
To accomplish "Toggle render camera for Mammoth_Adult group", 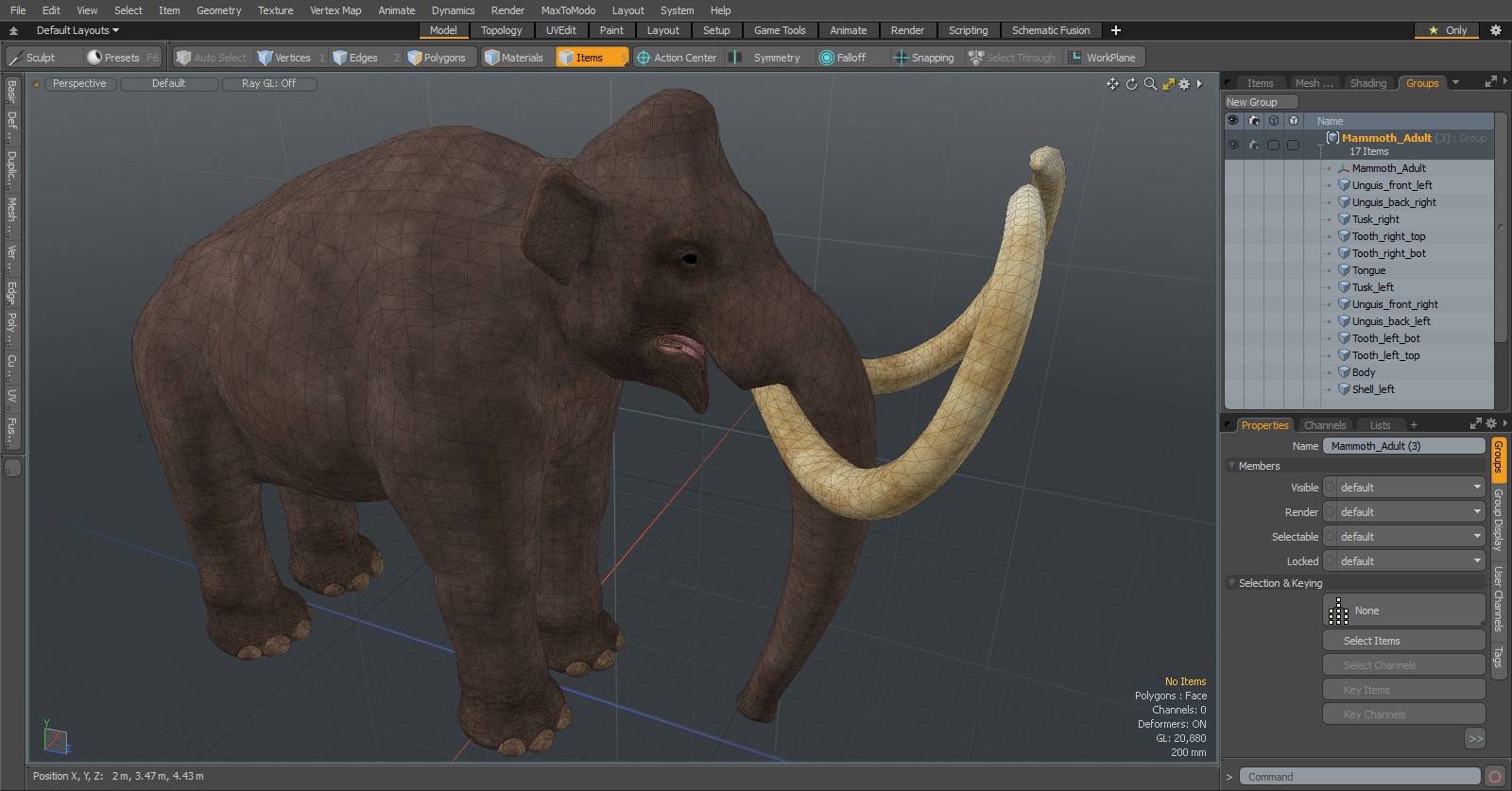I will coord(1254,145).
